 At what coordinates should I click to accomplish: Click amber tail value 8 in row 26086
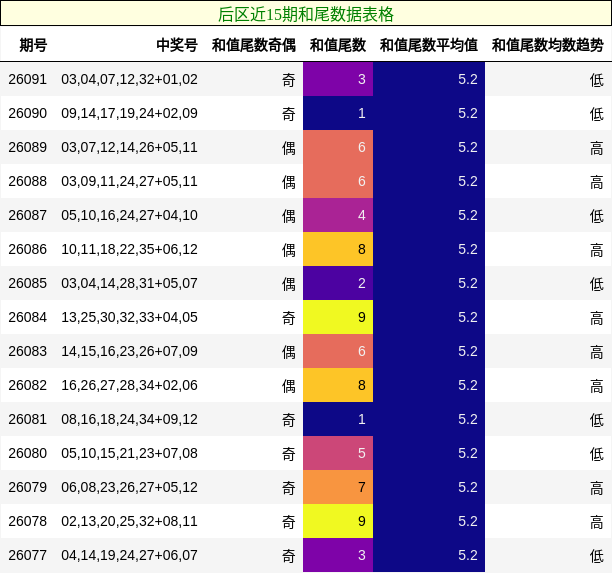coord(338,249)
